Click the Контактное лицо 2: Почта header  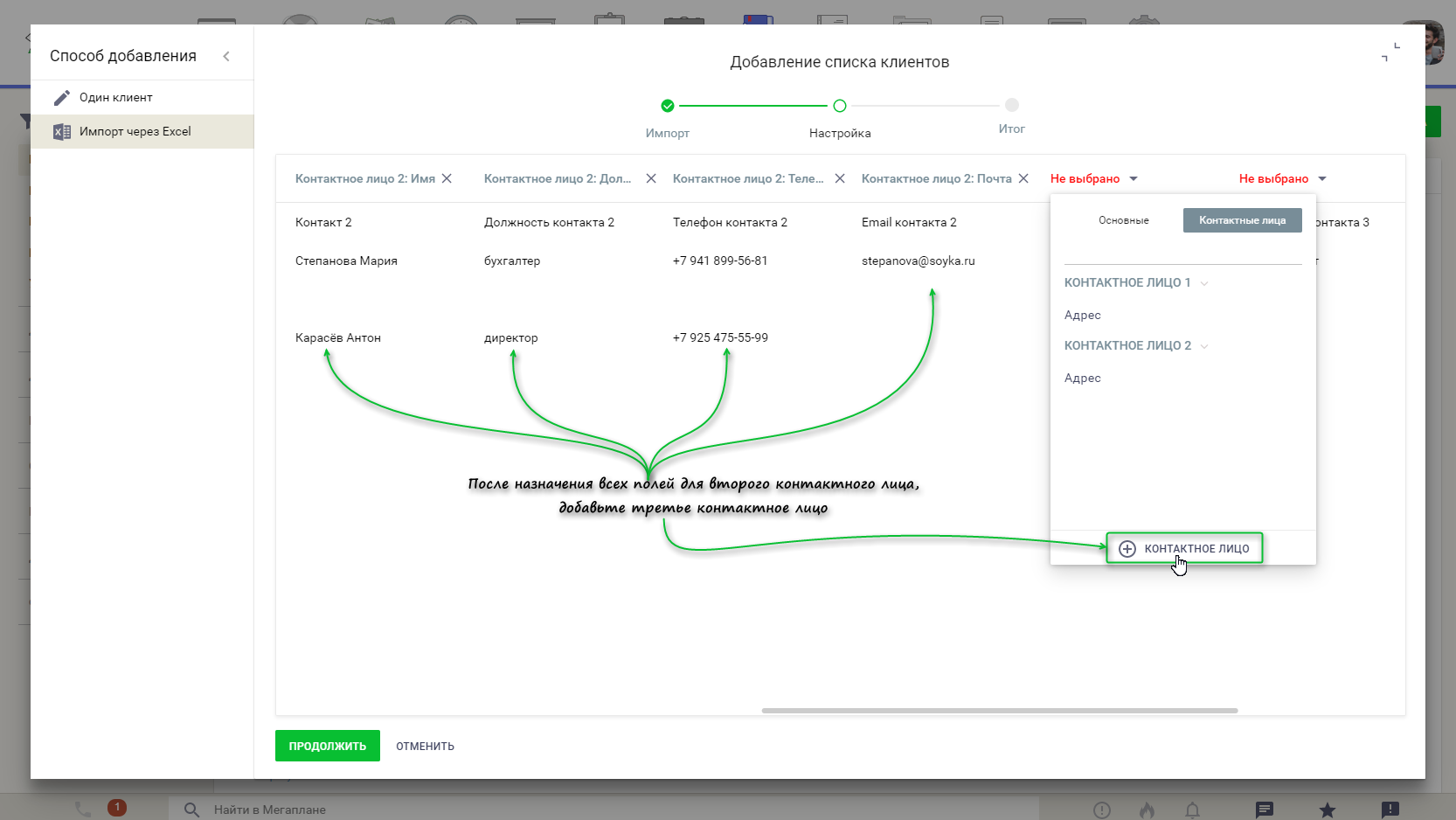tap(937, 178)
